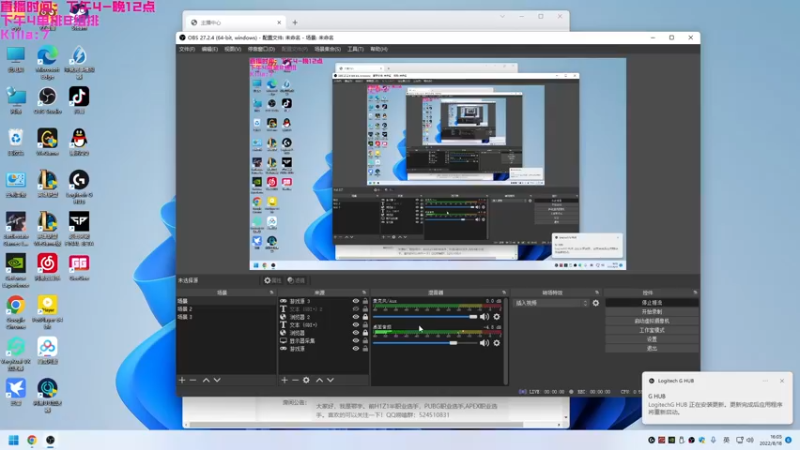
Task: Open 视图(V) menu in OBS
Action: (233, 49)
